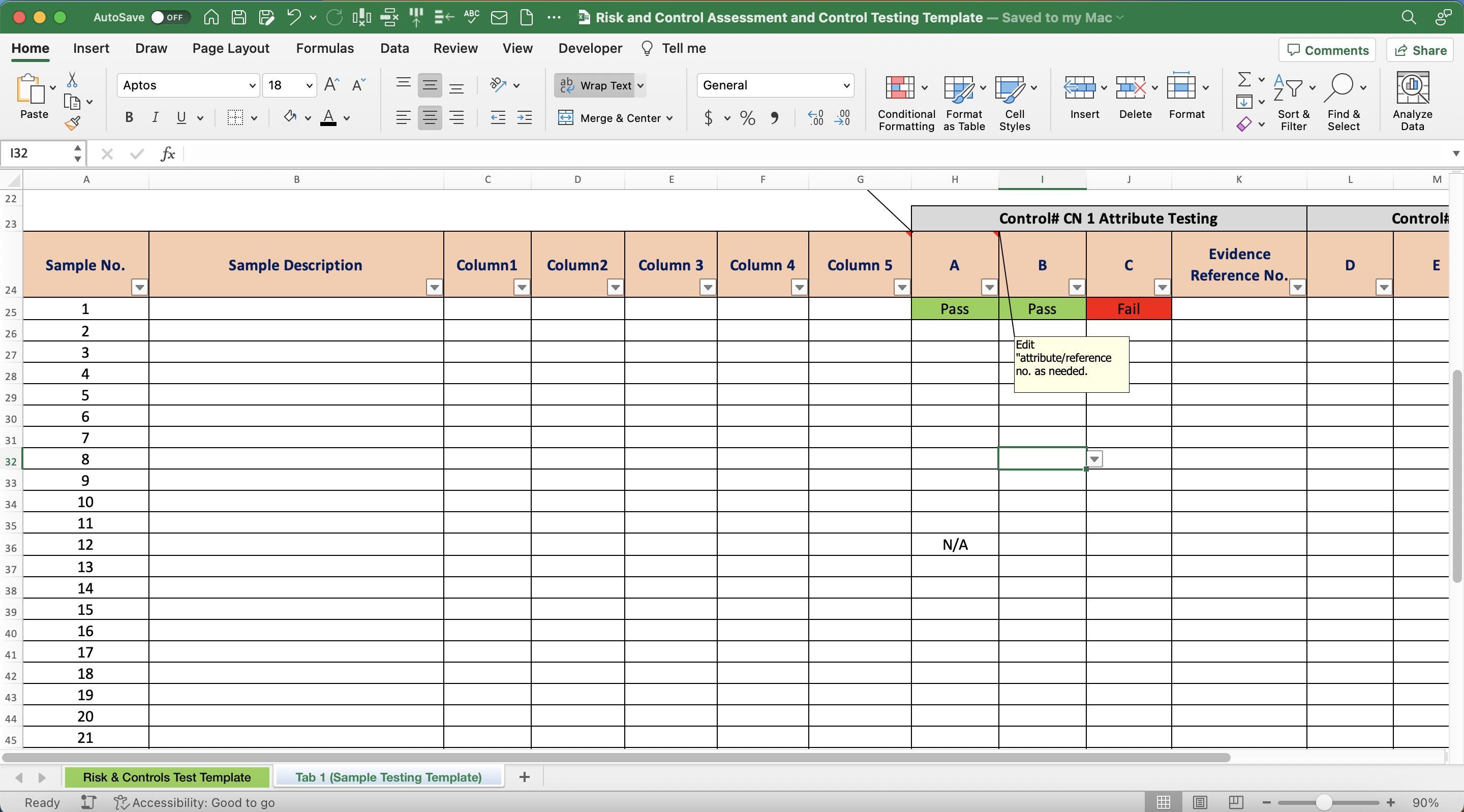Switch to the Formulas ribbon tab
The image size is (1464, 812).
coord(324,48)
